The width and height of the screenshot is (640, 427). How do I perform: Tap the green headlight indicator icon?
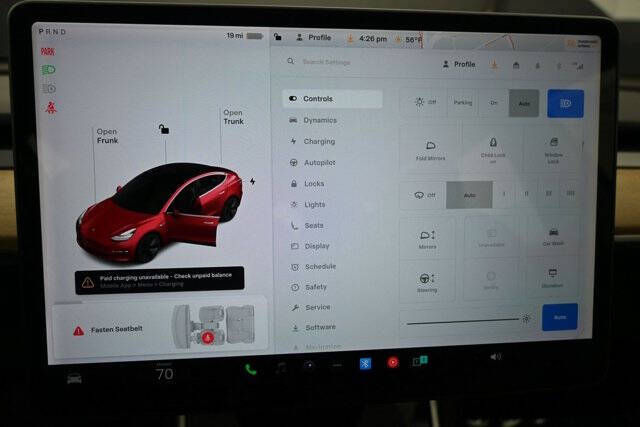click(48, 70)
